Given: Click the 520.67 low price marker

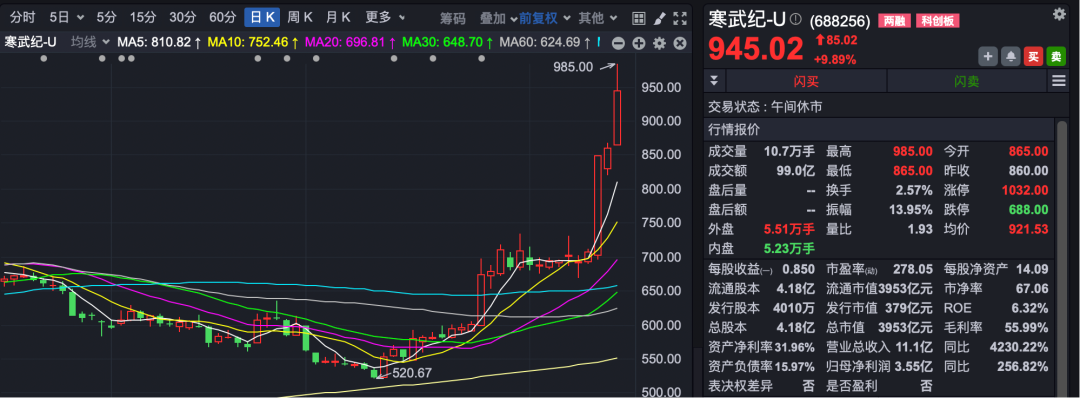Looking at the screenshot, I should pos(412,373).
